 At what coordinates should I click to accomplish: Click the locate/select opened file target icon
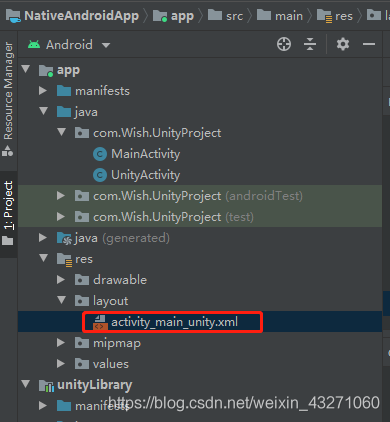[284, 44]
